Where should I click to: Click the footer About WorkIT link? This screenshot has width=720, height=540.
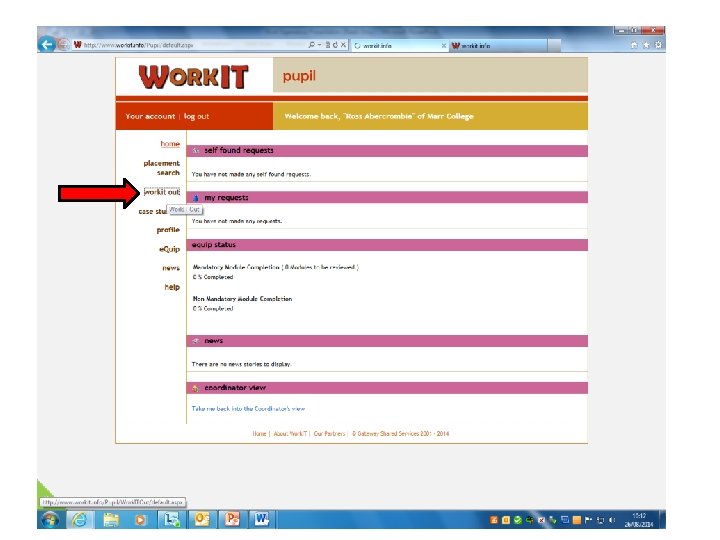pos(290,433)
